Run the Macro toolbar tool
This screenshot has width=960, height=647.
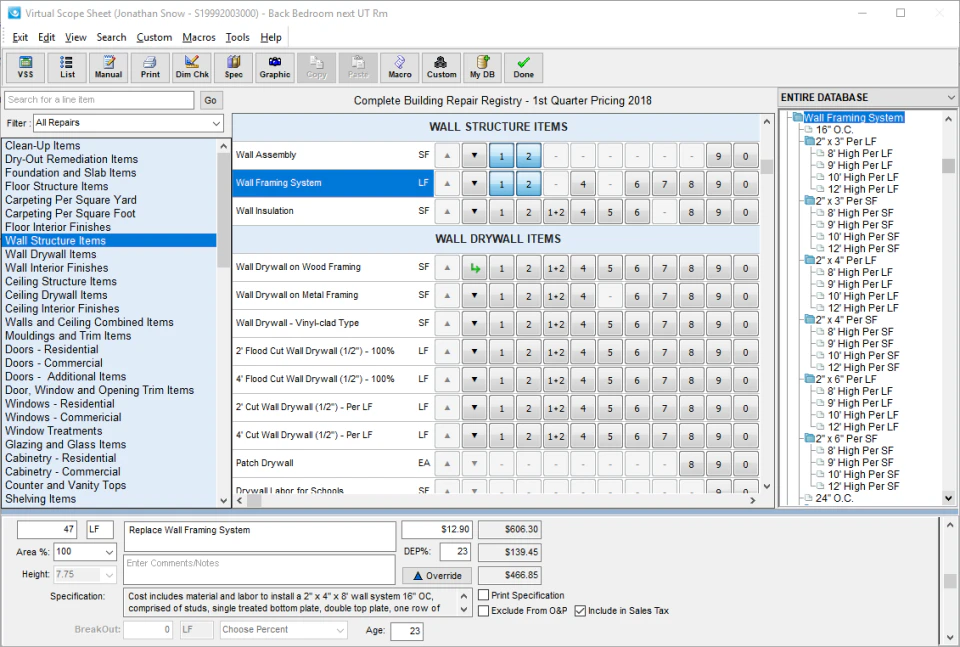pos(399,67)
